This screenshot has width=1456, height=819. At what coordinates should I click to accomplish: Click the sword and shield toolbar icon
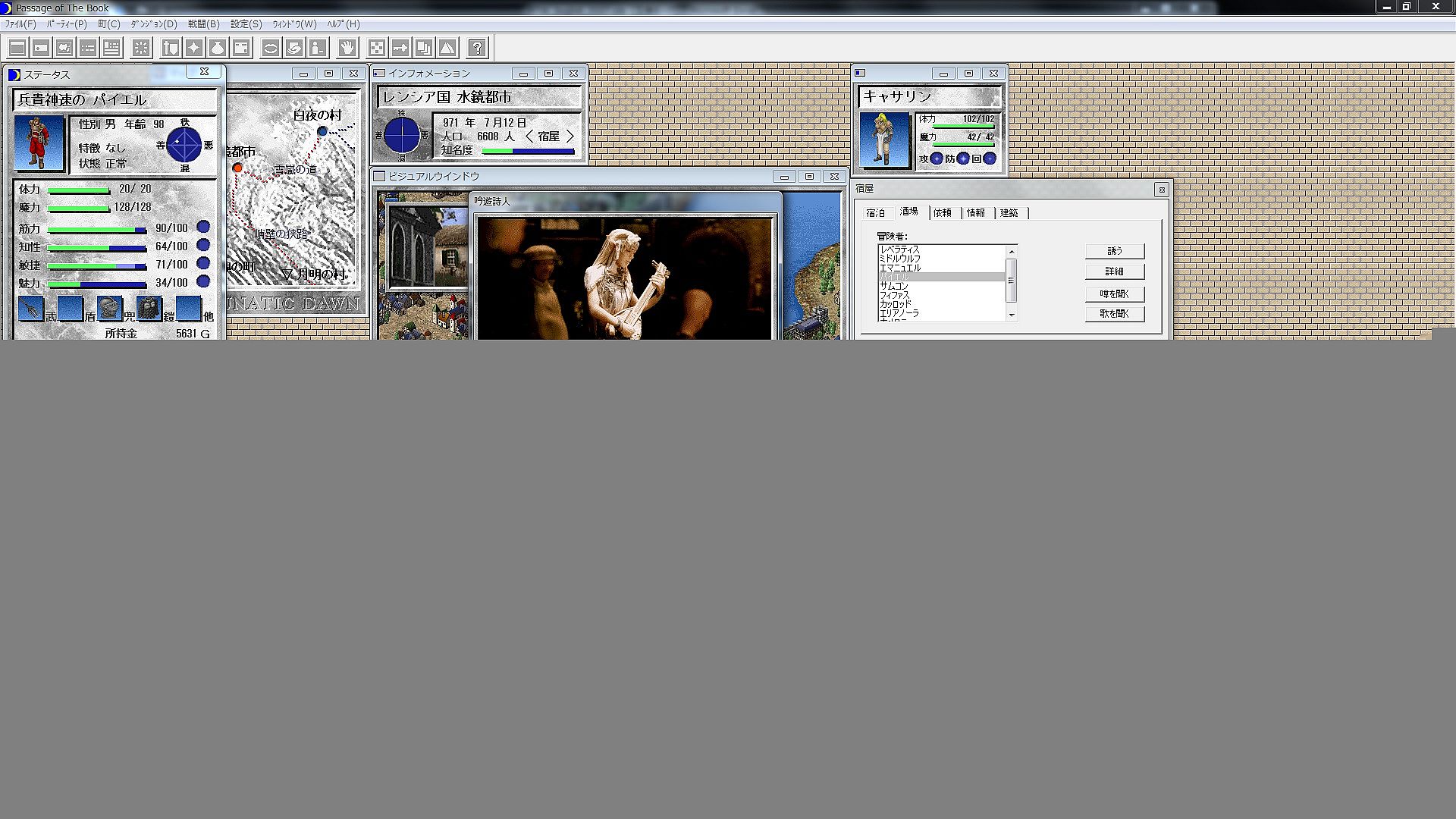coord(171,49)
